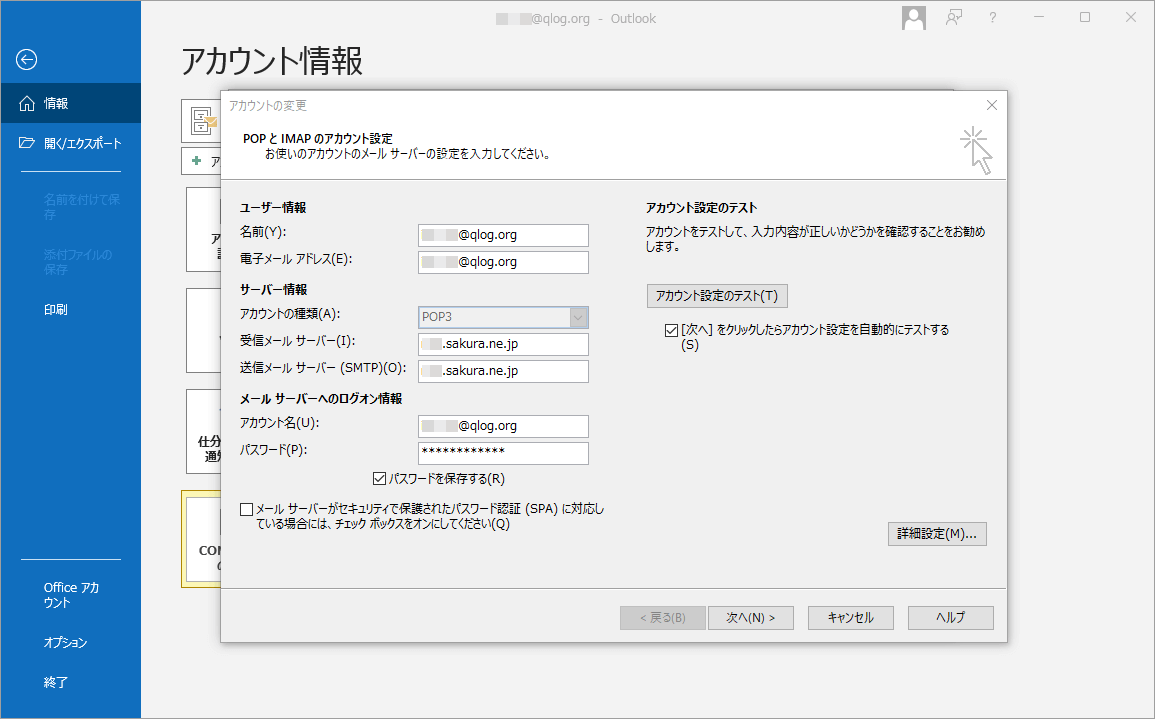Click the 次へ(N) > button
Viewport: 1155px width, 719px height.
point(751,617)
